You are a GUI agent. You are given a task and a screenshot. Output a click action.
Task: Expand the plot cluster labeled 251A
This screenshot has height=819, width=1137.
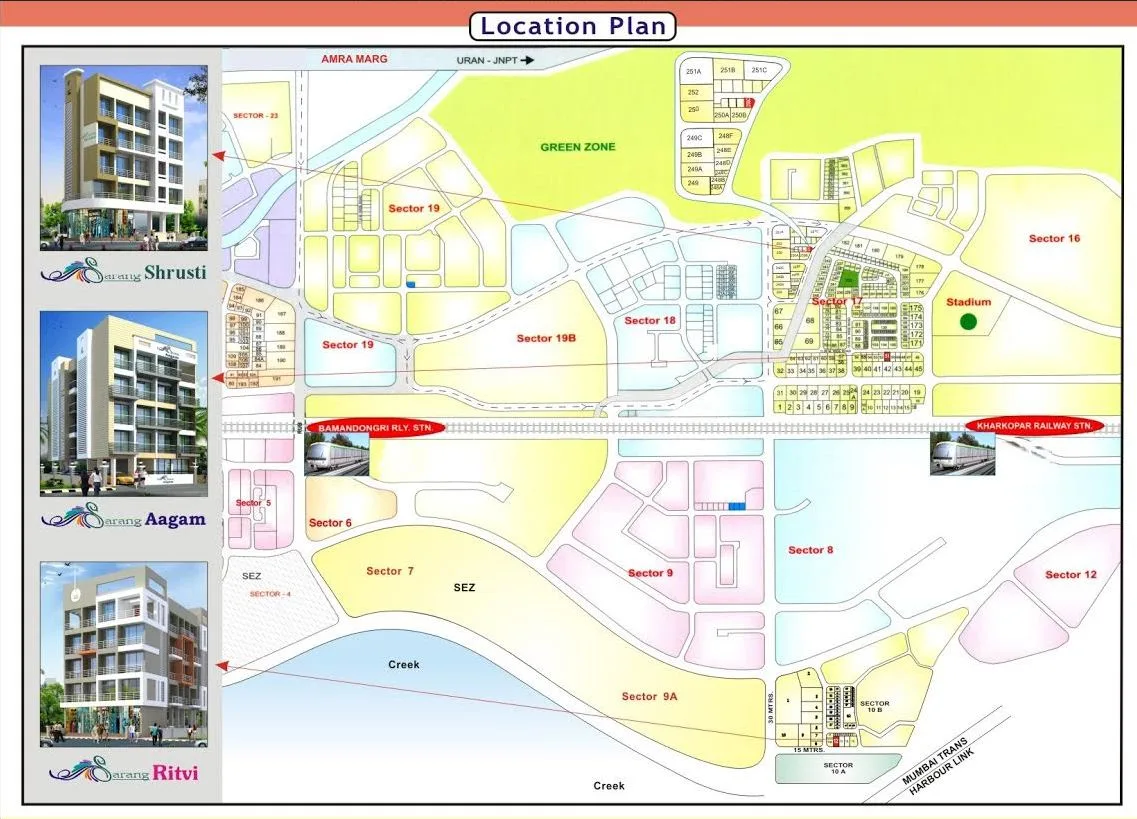694,71
